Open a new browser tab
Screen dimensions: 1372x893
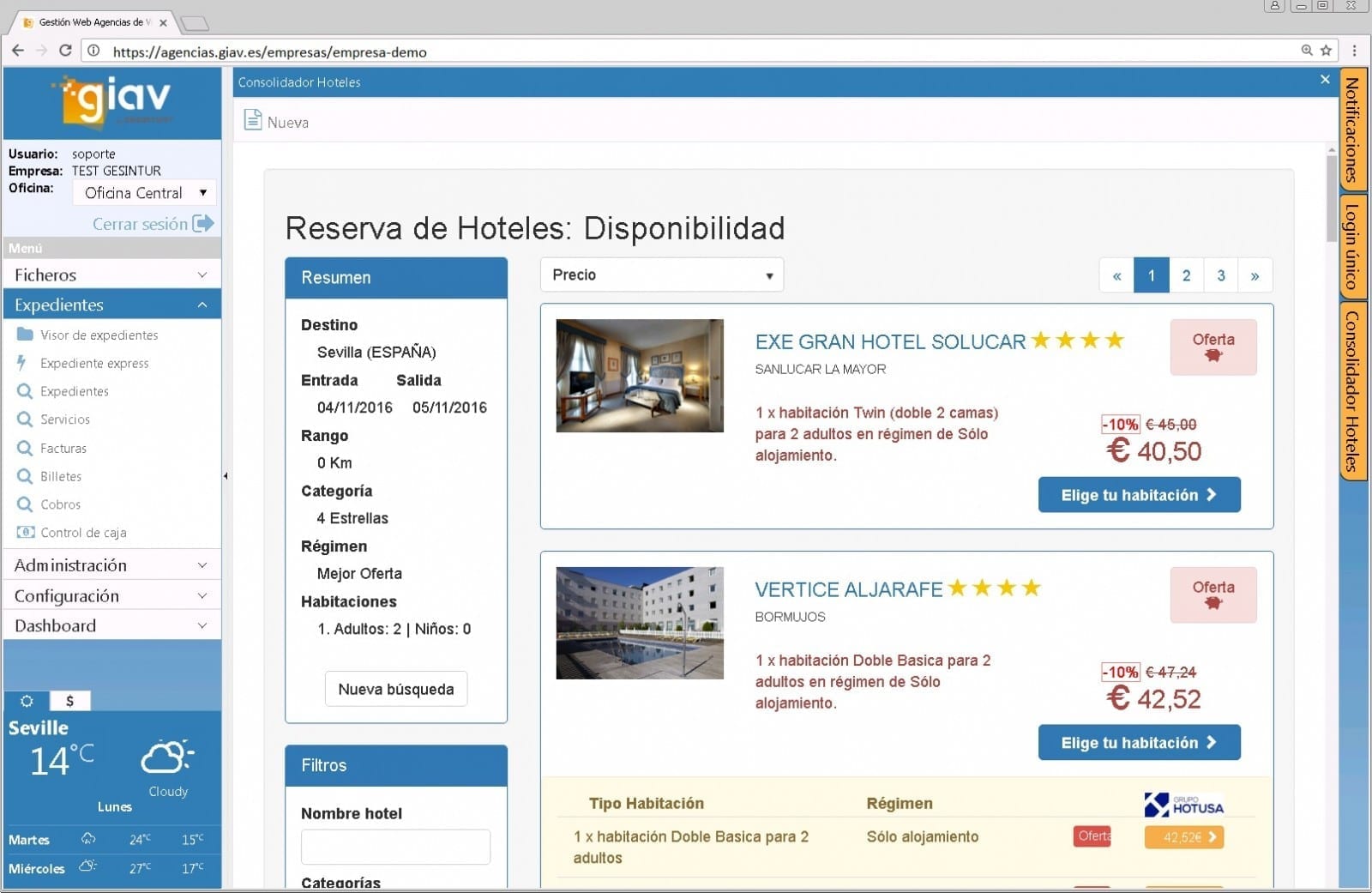[x=195, y=23]
